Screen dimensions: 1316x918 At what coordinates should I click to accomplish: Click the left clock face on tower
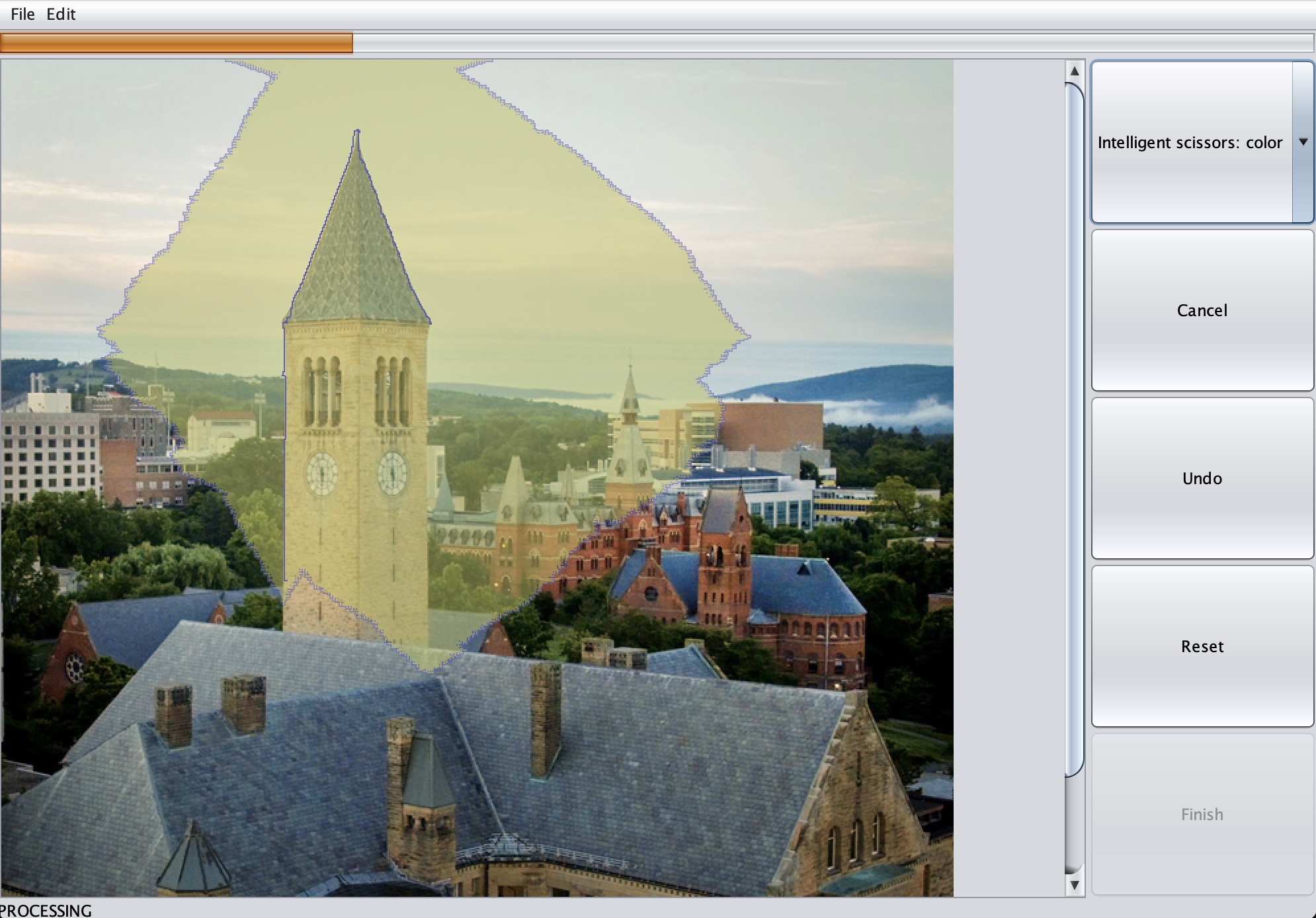point(322,474)
